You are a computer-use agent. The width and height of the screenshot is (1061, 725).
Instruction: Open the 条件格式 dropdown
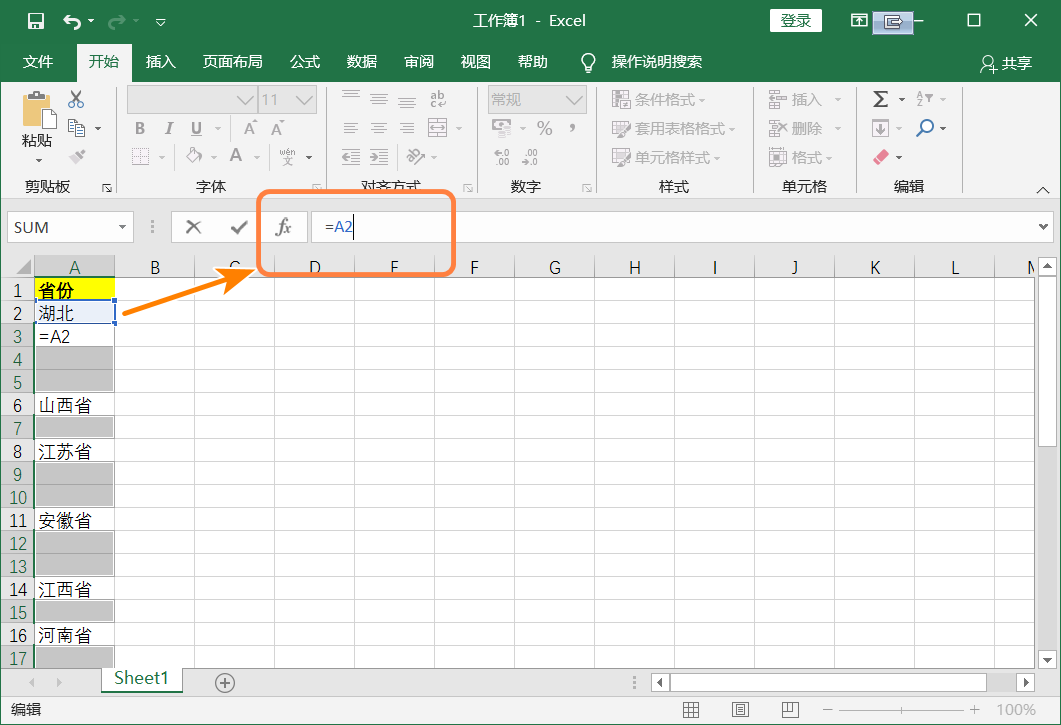tap(658, 100)
